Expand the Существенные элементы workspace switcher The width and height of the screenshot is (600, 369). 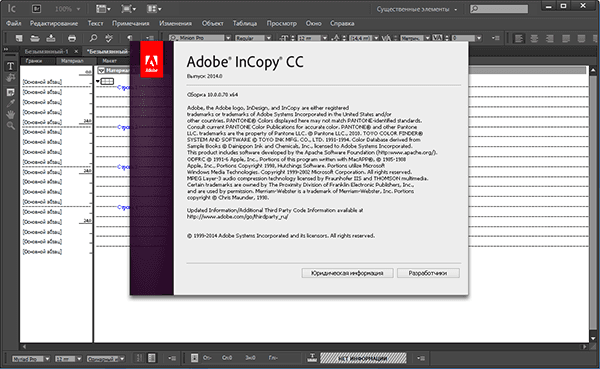click(x=417, y=9)
